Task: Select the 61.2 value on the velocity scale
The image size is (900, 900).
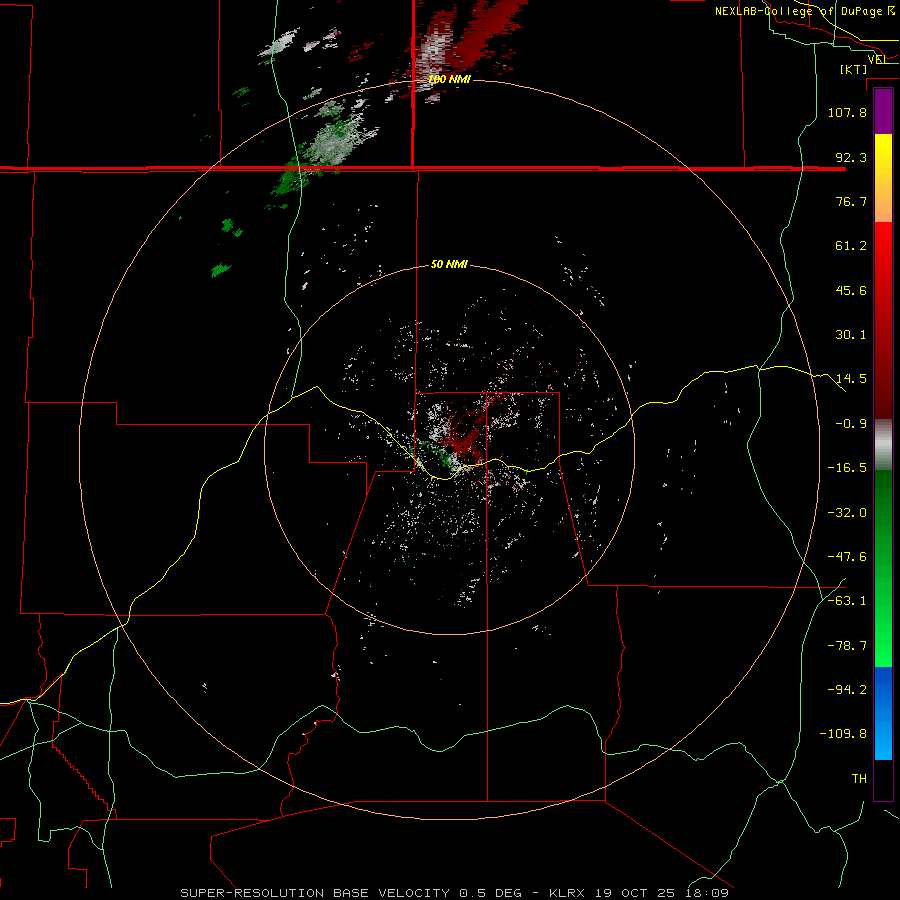Action: click(851, 246)
